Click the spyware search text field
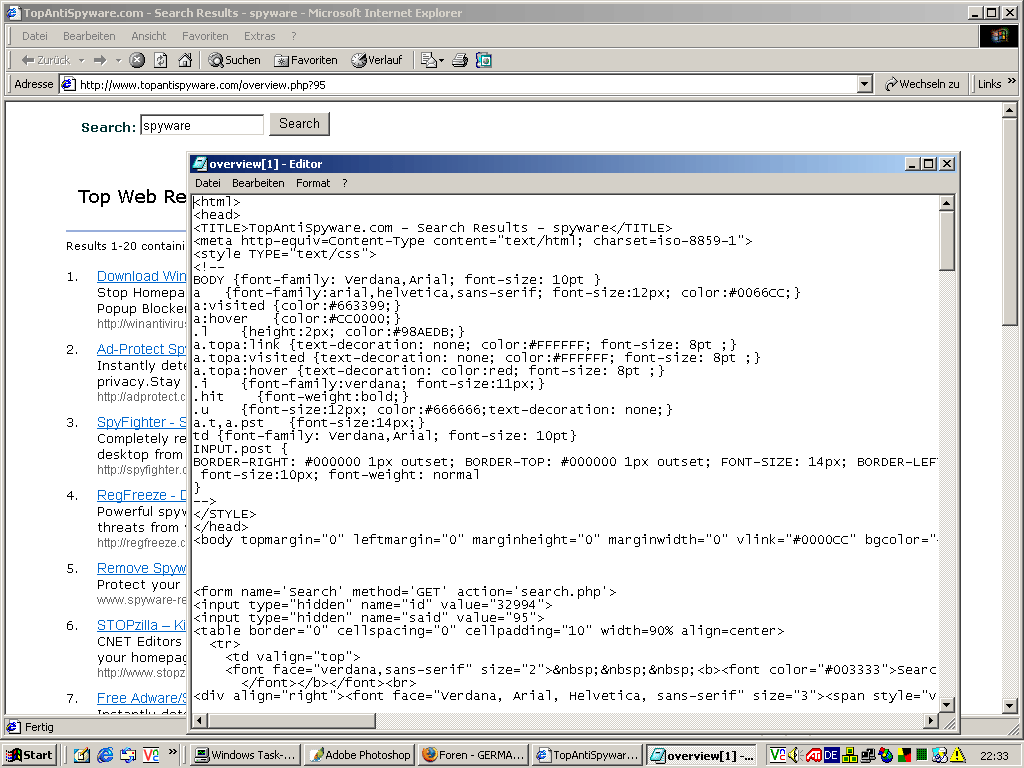This screenshot has height=768, width=1024. coord(202,125)
